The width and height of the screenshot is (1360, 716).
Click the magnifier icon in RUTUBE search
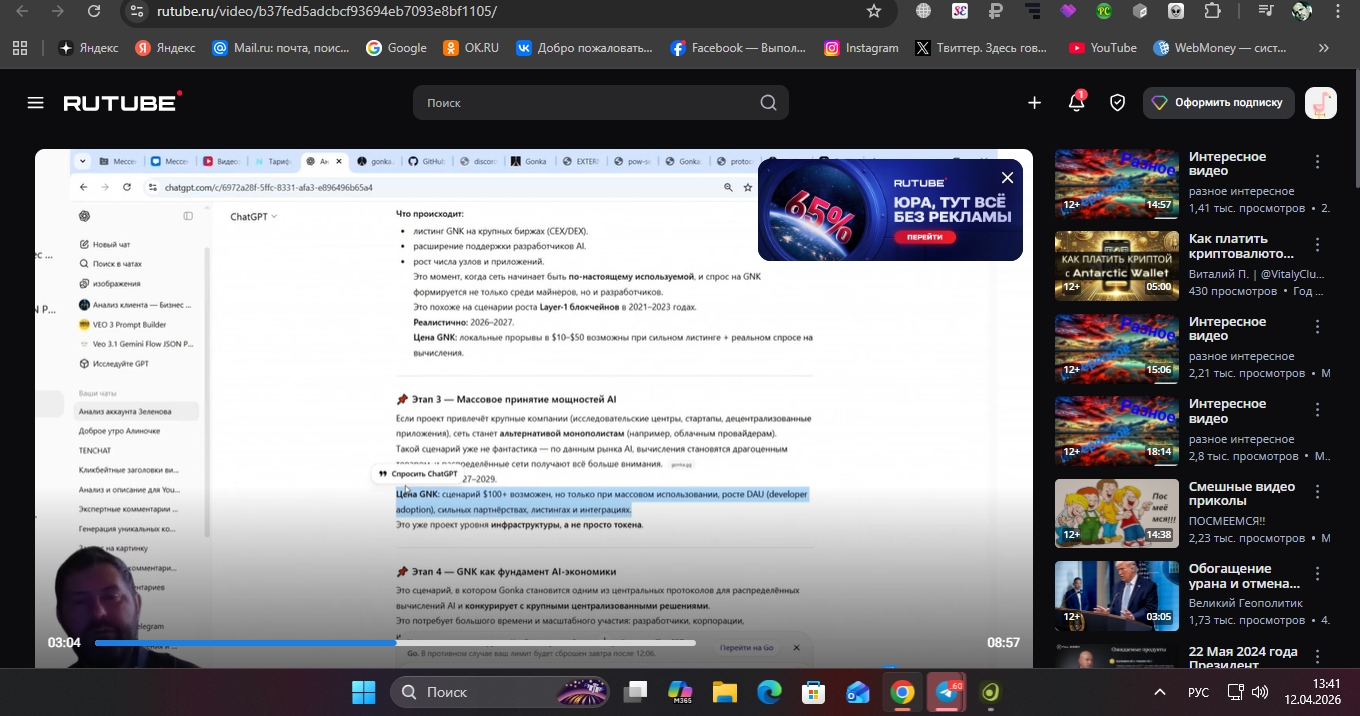tap(768, 103)
